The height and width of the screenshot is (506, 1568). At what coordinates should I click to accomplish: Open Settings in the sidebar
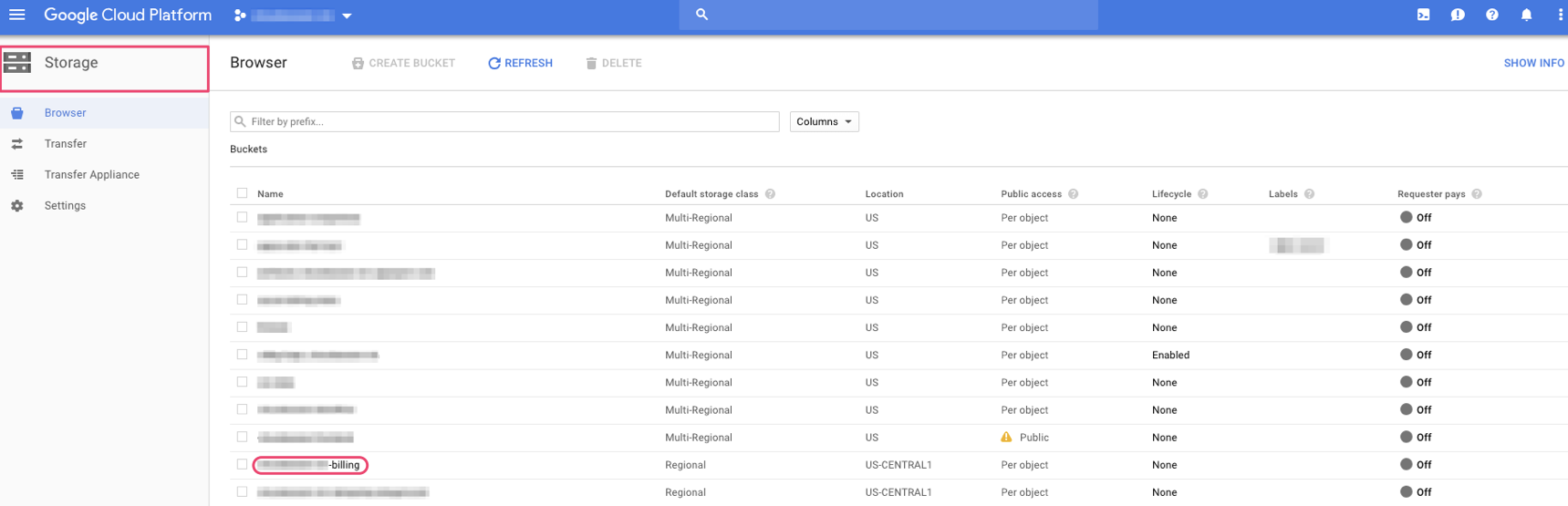pos(65,206)
